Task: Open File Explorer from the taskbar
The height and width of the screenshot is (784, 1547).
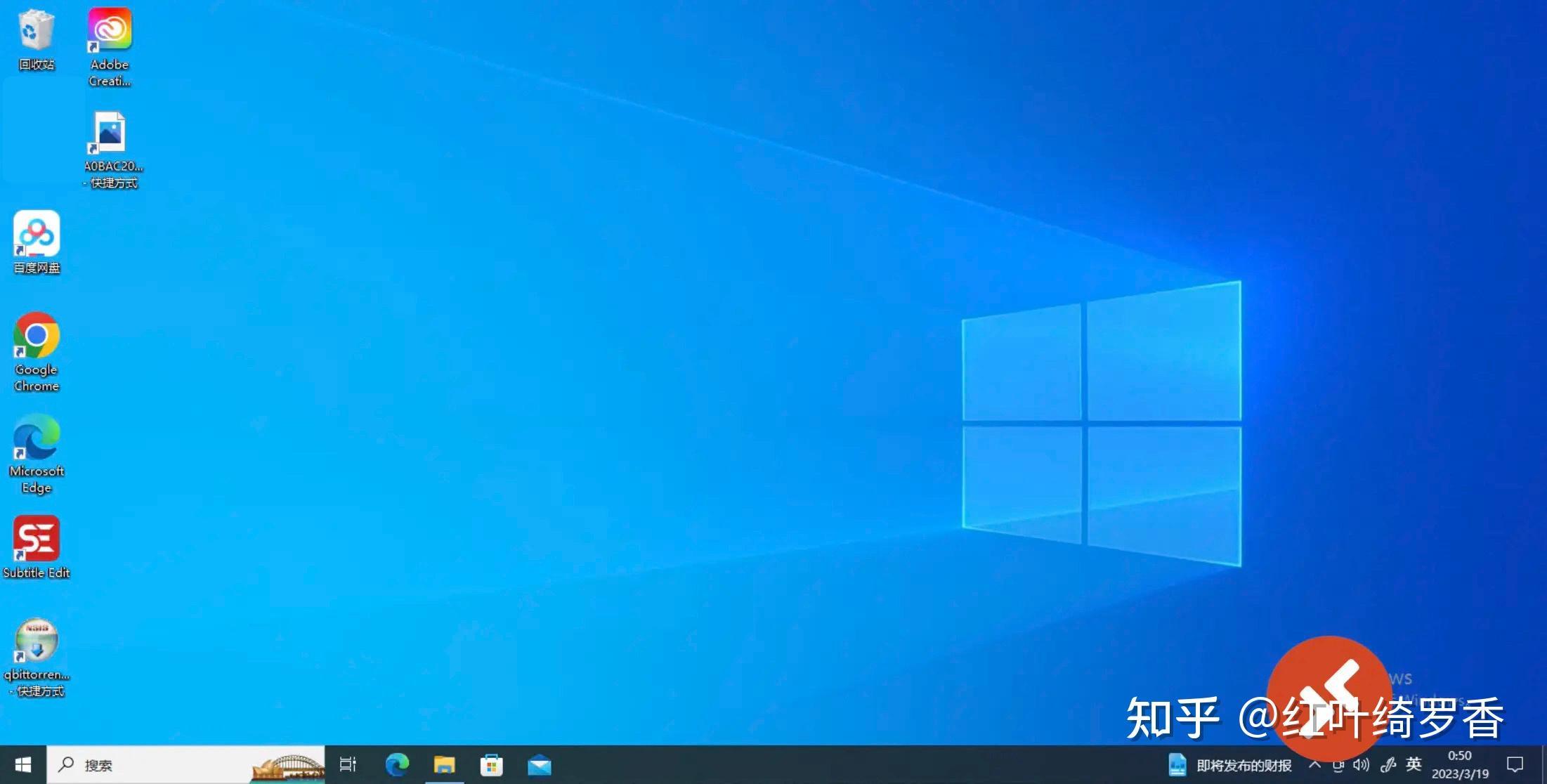Action: tap(444, 764)
